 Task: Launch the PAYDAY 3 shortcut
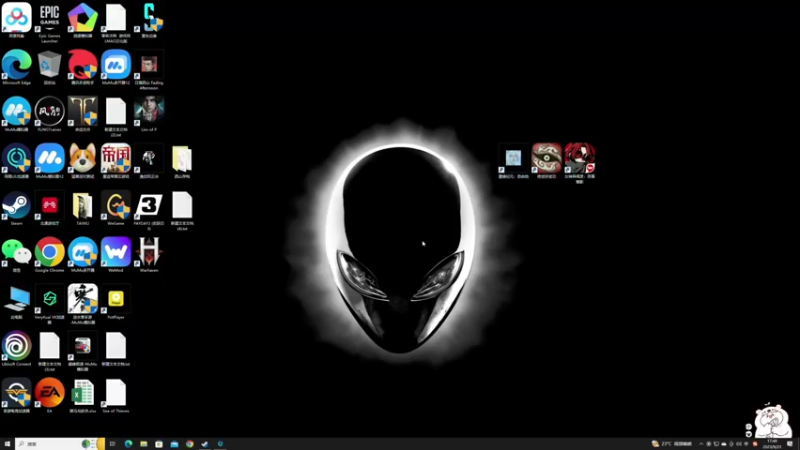click(x=149, y=210)
